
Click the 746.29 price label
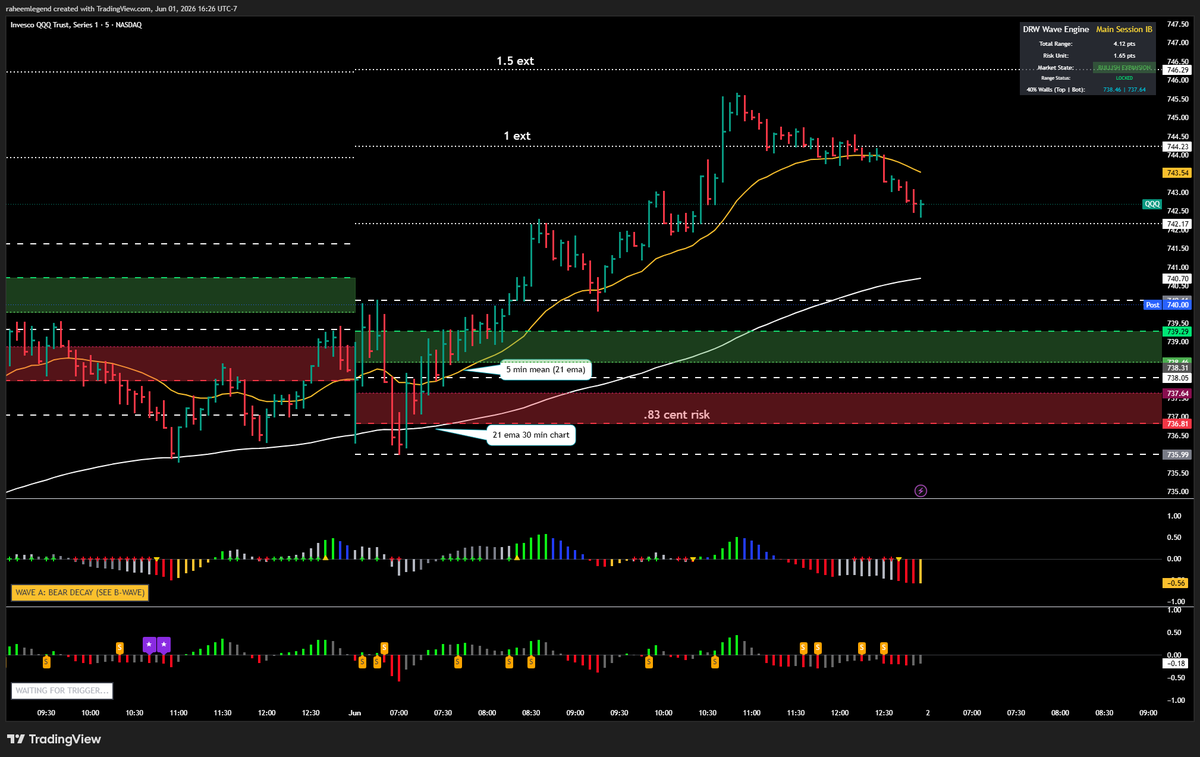pos(1177,70)
